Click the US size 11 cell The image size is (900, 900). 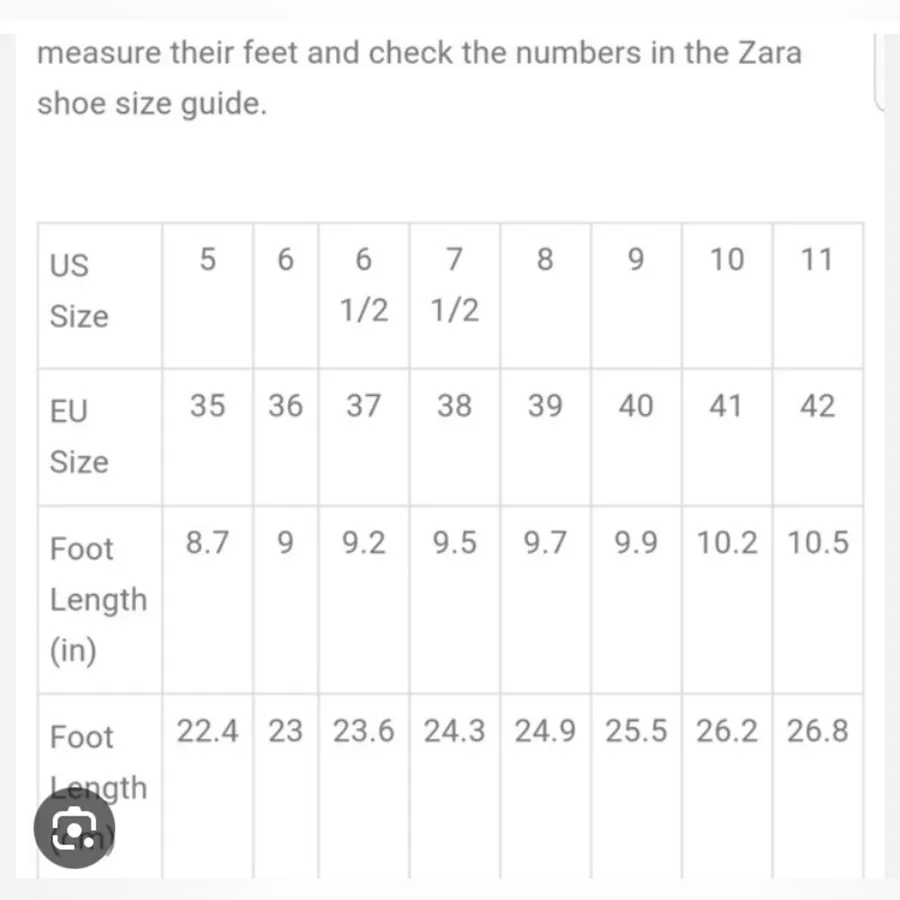click(818, 296)
